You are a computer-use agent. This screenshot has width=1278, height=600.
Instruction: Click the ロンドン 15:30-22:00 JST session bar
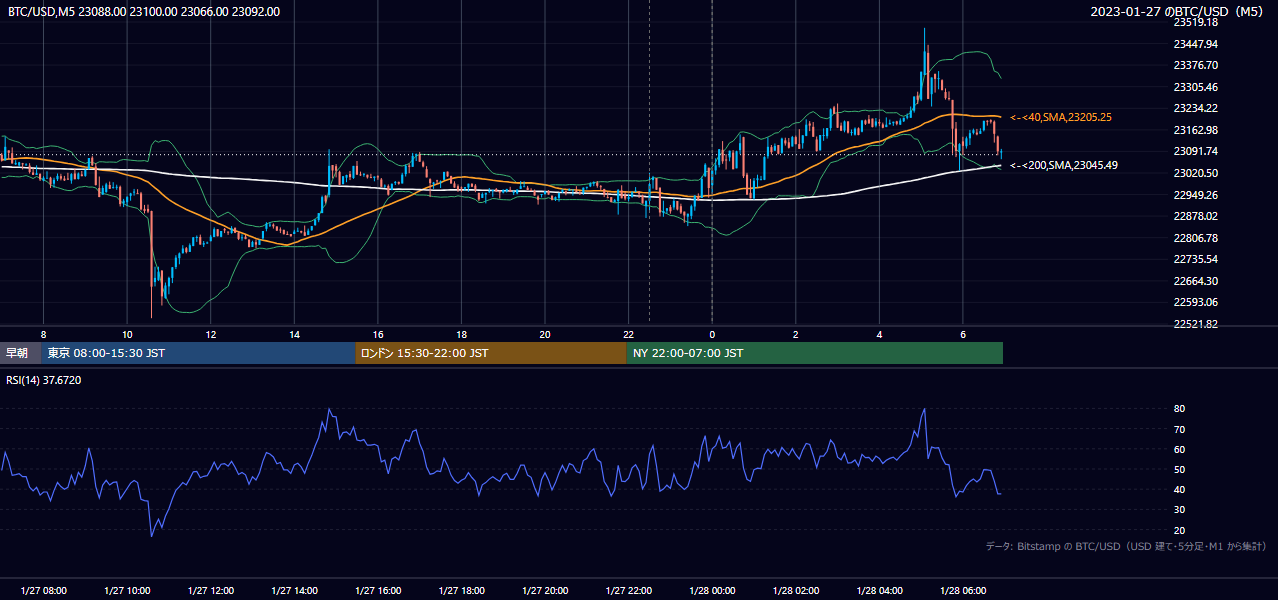(x=490, y=353)
